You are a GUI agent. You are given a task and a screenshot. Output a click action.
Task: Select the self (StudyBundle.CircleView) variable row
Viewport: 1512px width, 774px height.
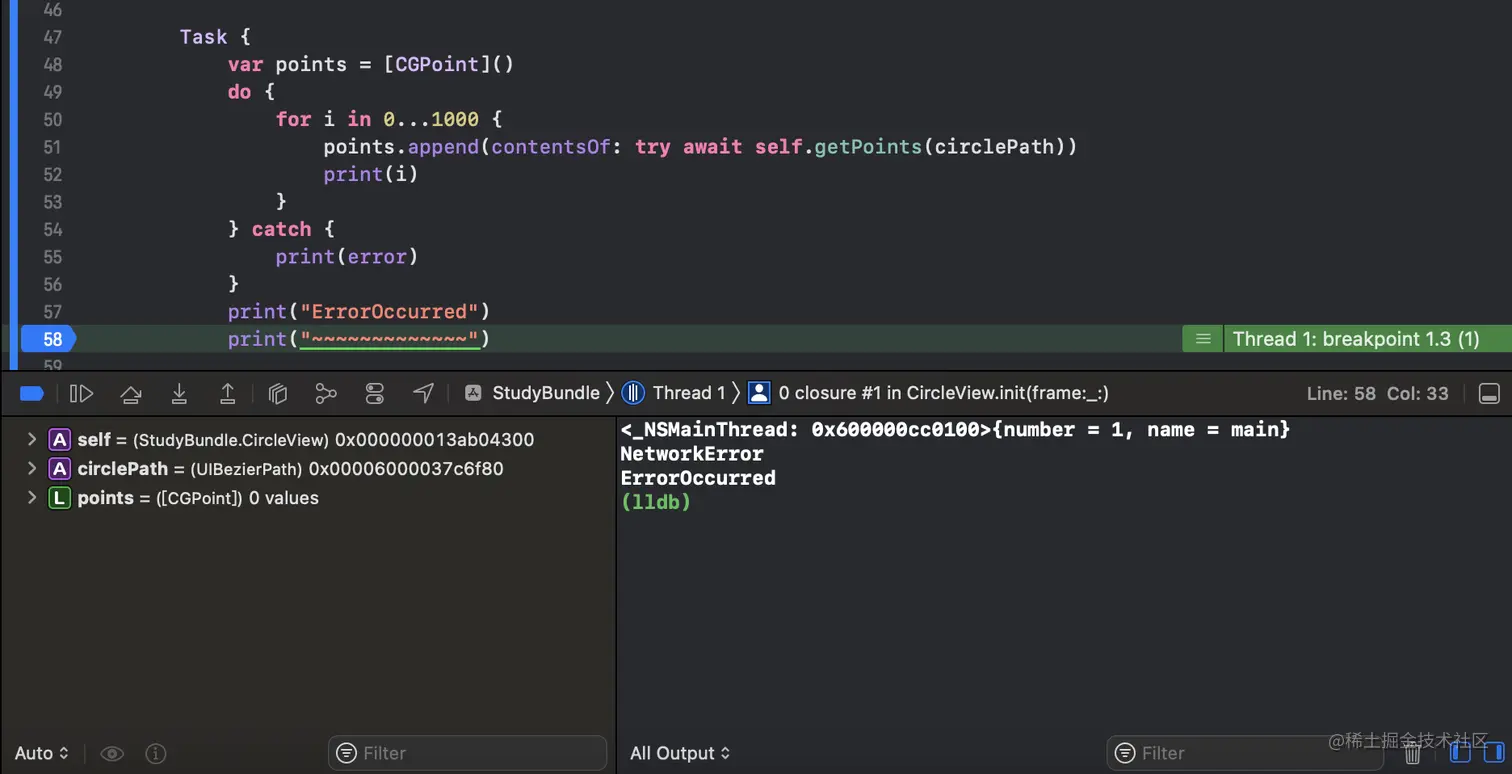click(x=308, y=439)
